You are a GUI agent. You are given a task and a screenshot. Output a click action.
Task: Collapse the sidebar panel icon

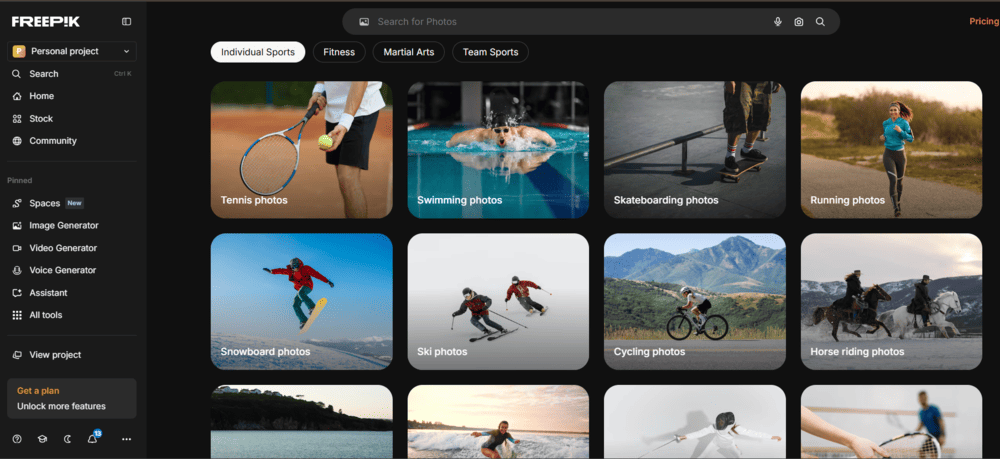pos(126,22)
